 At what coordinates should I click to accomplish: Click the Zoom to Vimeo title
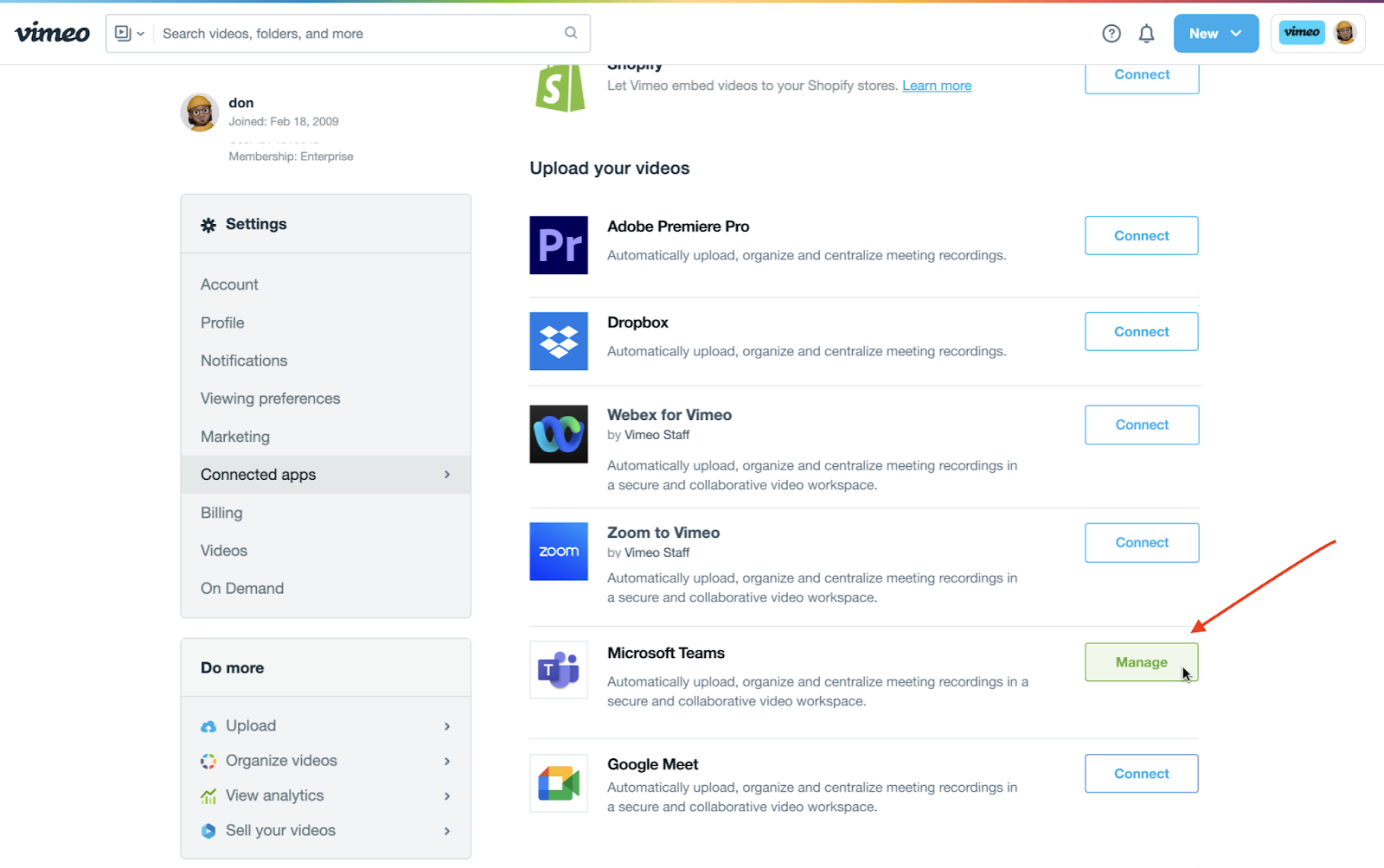tap(663, 533)
